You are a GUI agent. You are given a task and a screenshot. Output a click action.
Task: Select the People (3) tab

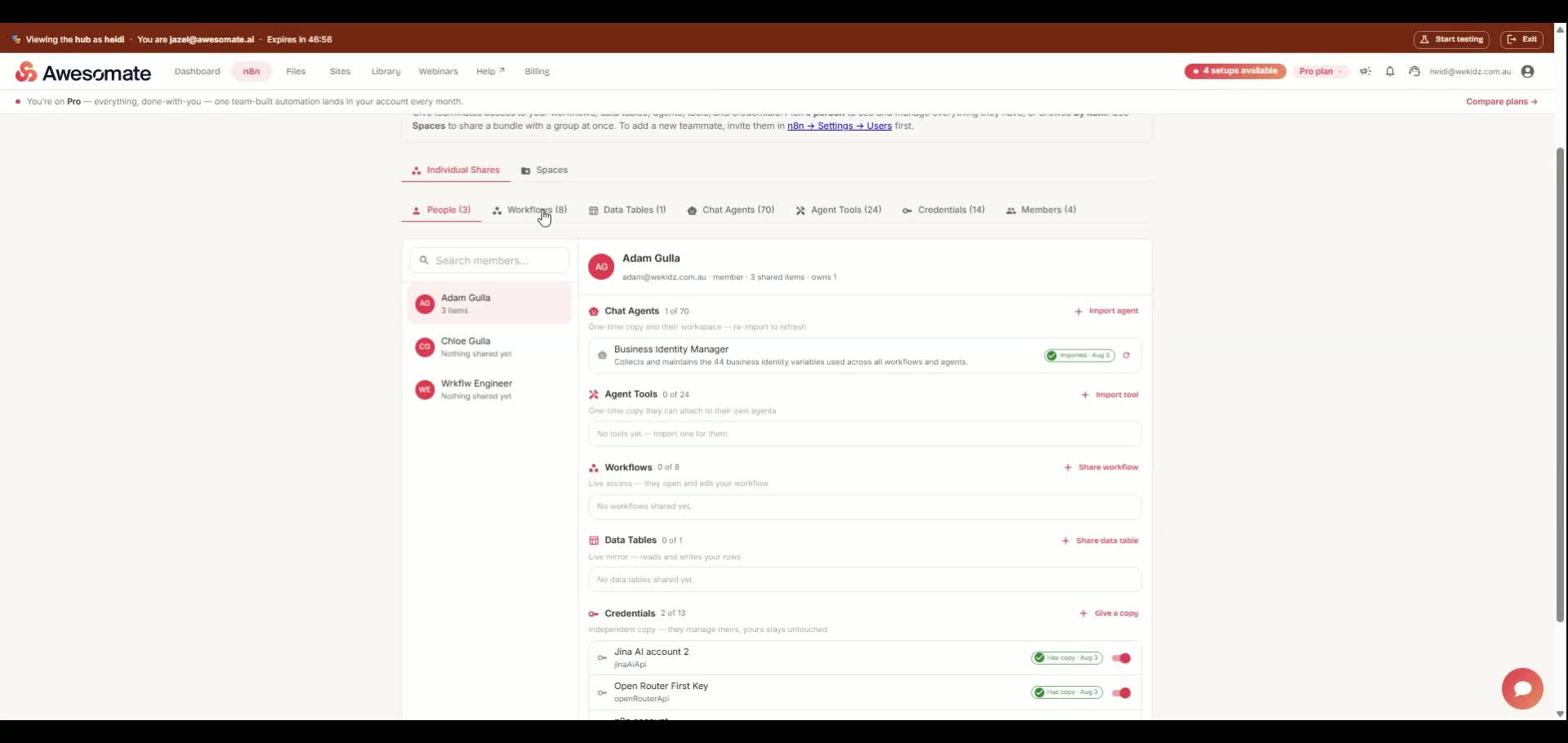[x=441, y=211]
